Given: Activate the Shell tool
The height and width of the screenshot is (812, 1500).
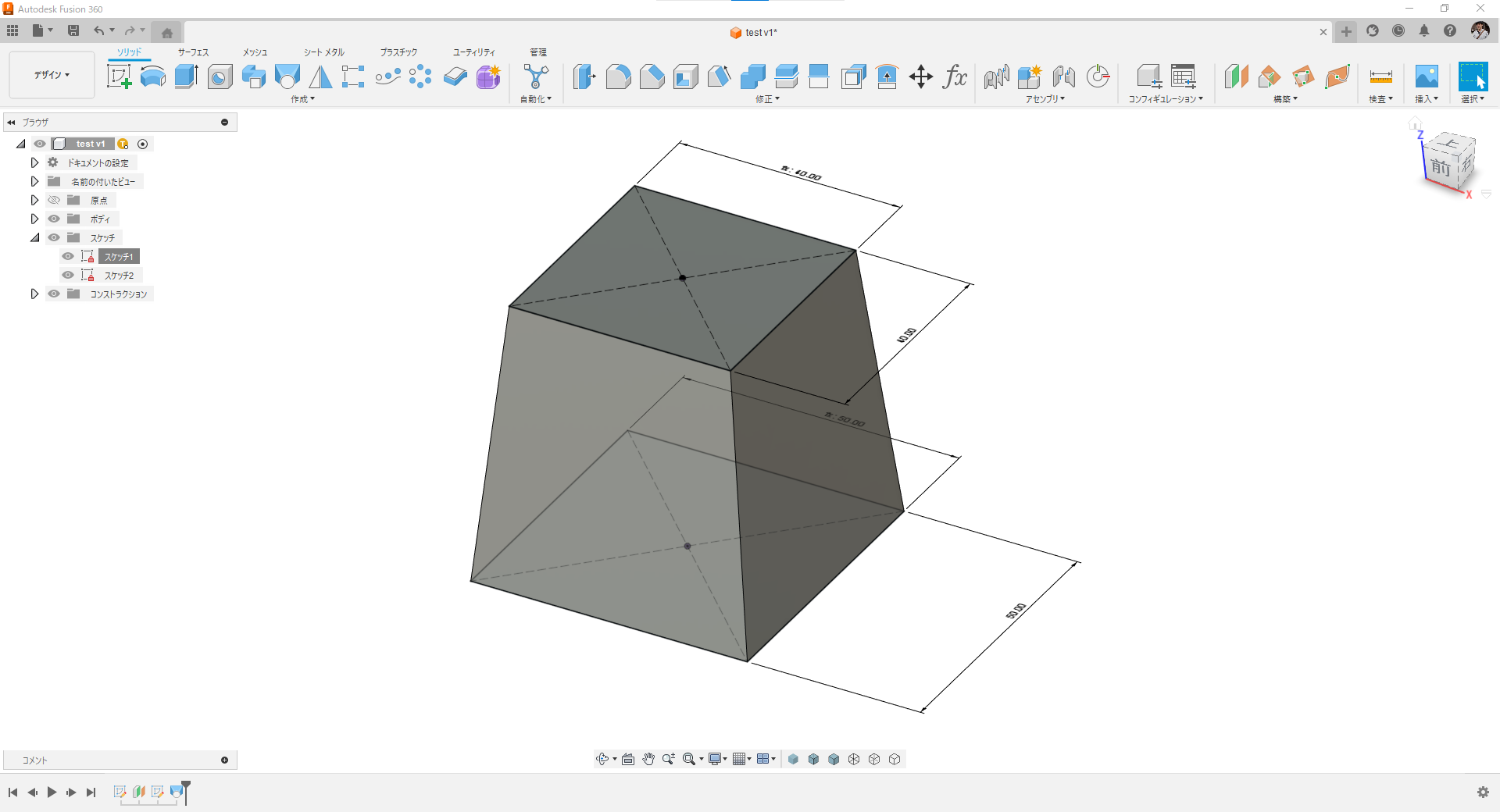Looking at the screenshot, I should pos(686,77).
